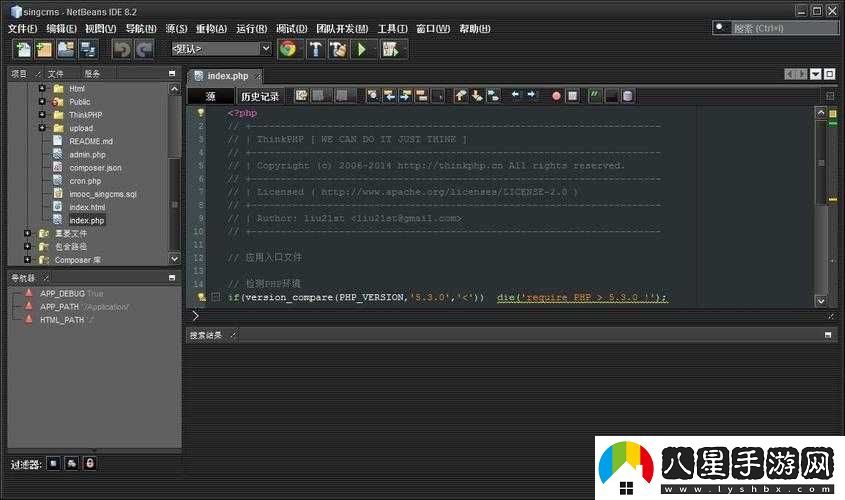
Task: Maximize the editor window button
Action: coord(829,74)
